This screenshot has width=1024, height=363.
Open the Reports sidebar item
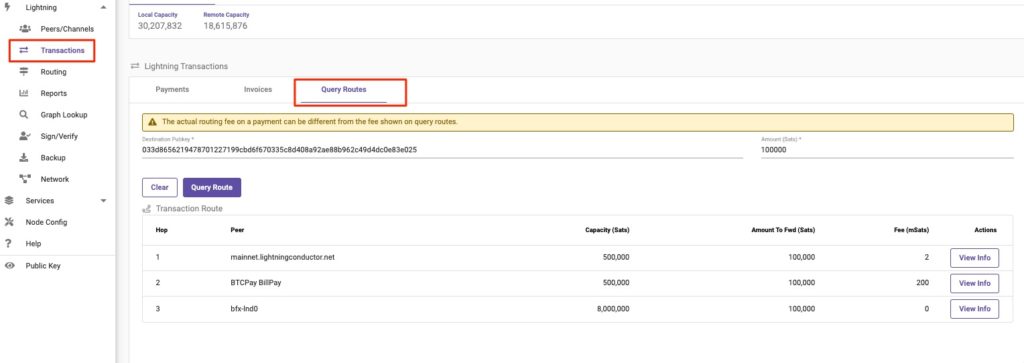pos(54,93)
